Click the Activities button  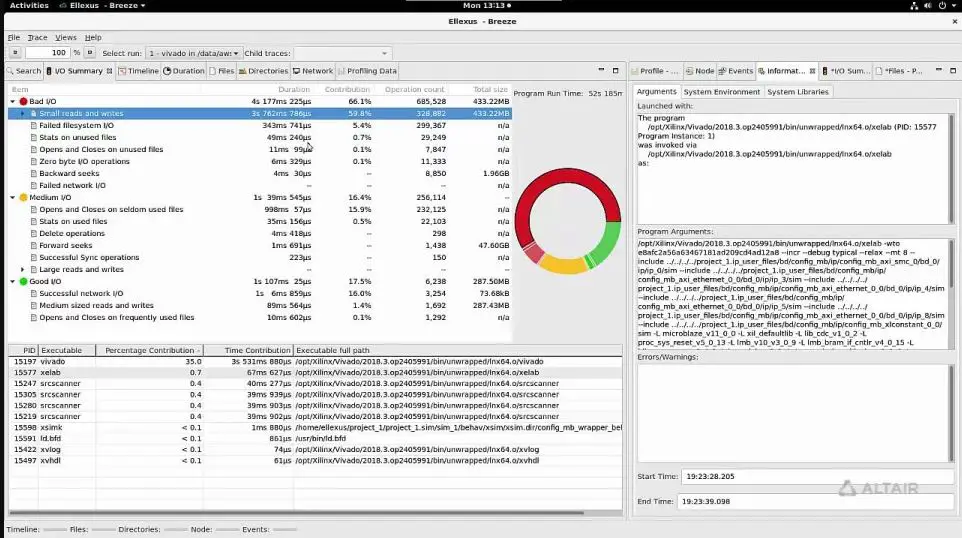29,6
